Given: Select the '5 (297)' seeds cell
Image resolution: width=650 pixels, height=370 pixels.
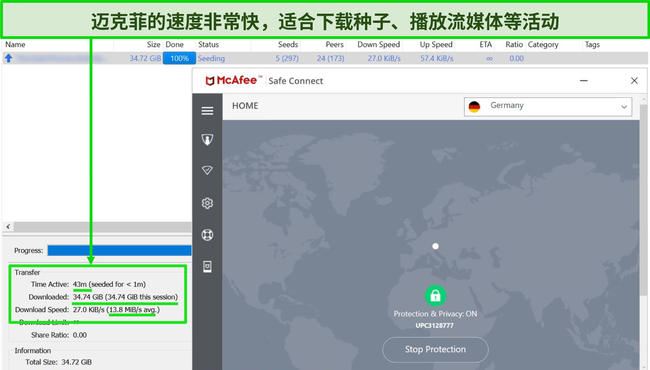Looking at the screenshot, I should click(287, 58).
